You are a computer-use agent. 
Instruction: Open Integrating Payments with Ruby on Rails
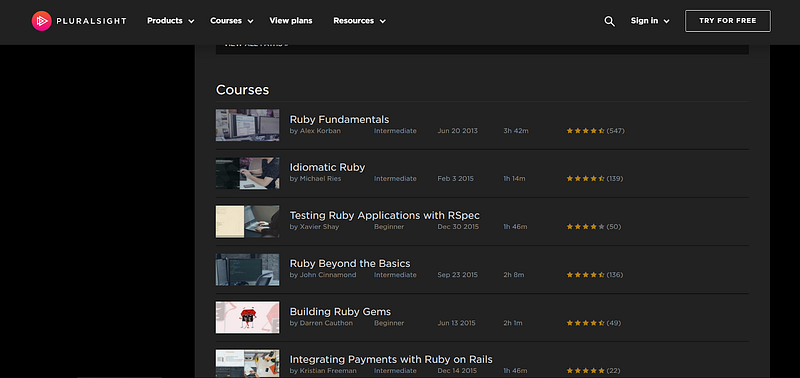tap(391, 359)
